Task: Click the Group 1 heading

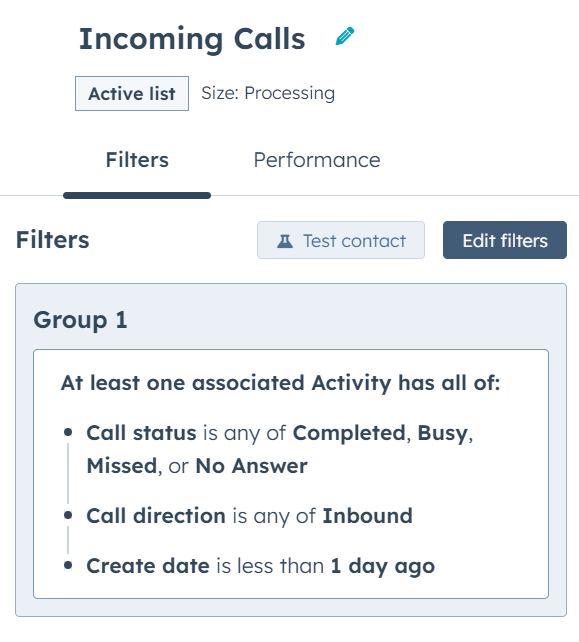Action: click(80, 319)
